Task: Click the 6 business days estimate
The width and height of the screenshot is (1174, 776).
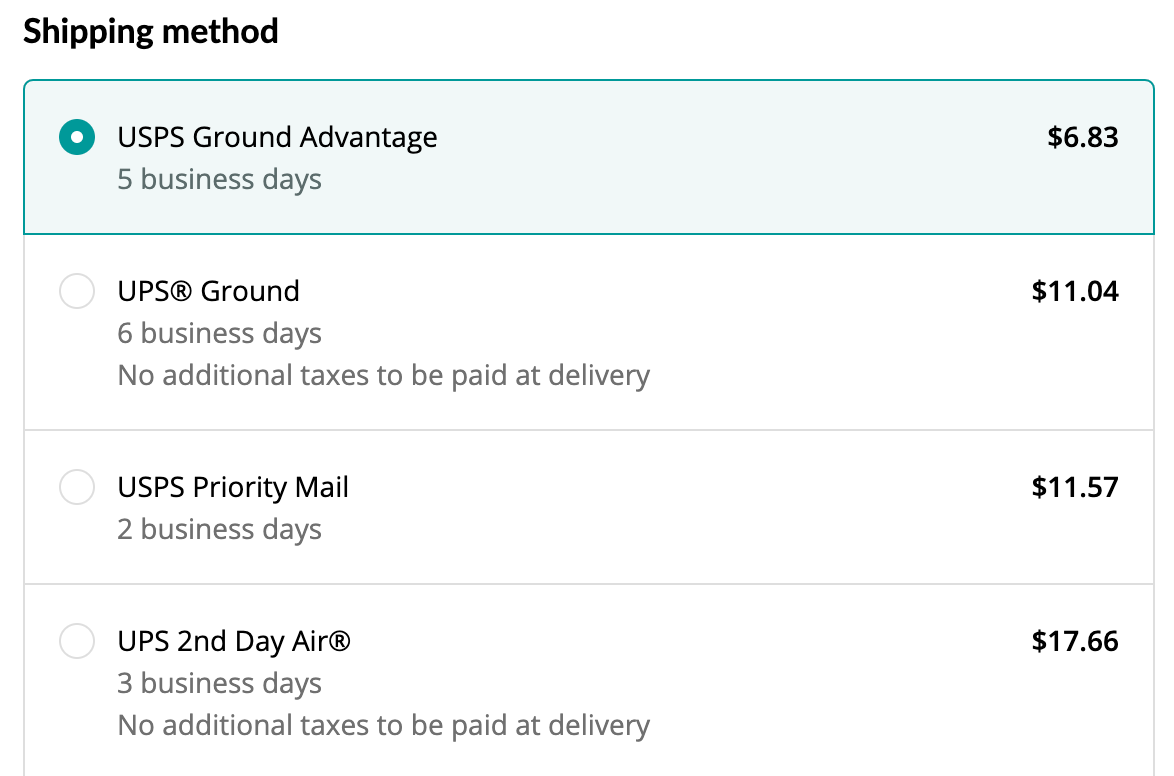Action: [x=219, y=334]
